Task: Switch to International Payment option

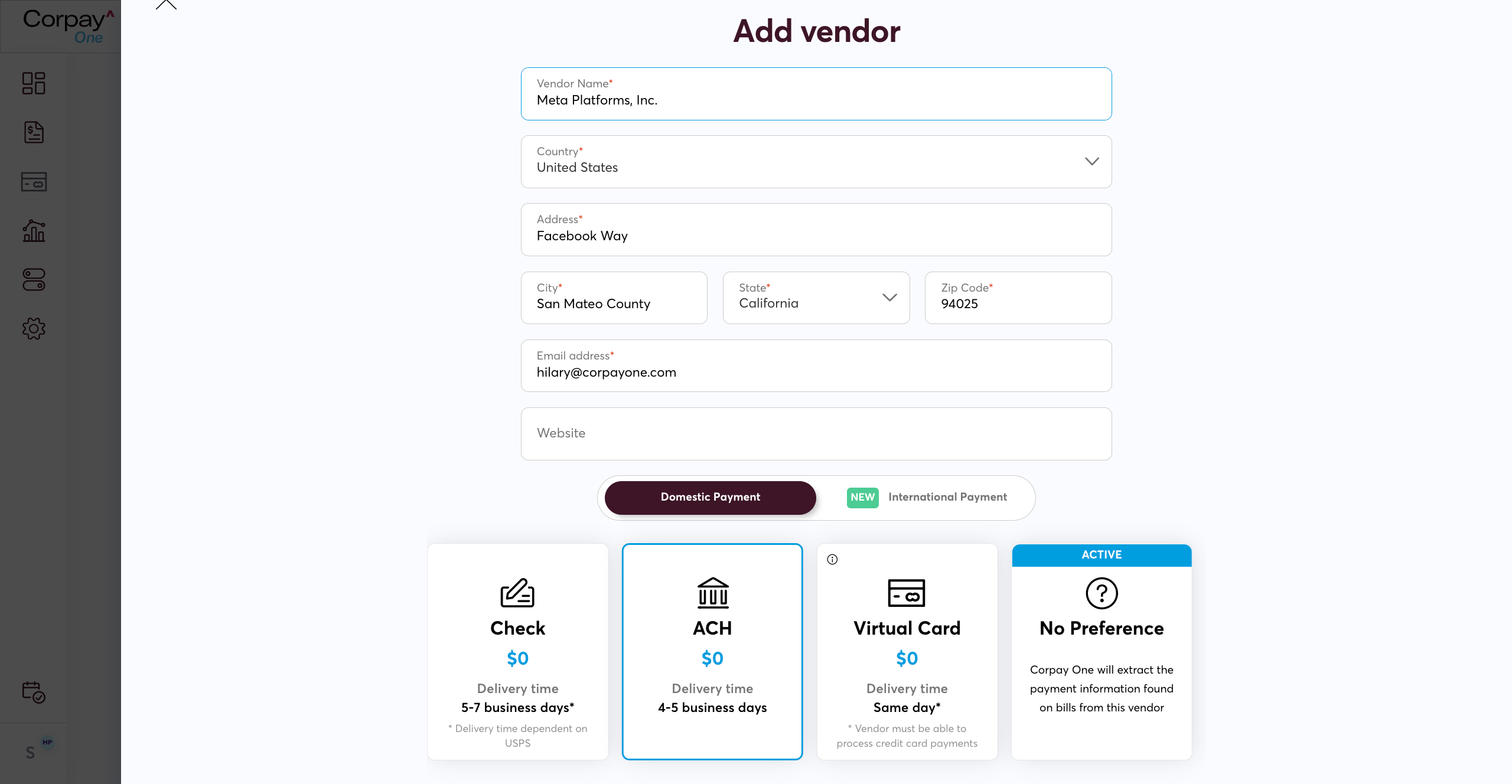Action: tap(927, 498)
